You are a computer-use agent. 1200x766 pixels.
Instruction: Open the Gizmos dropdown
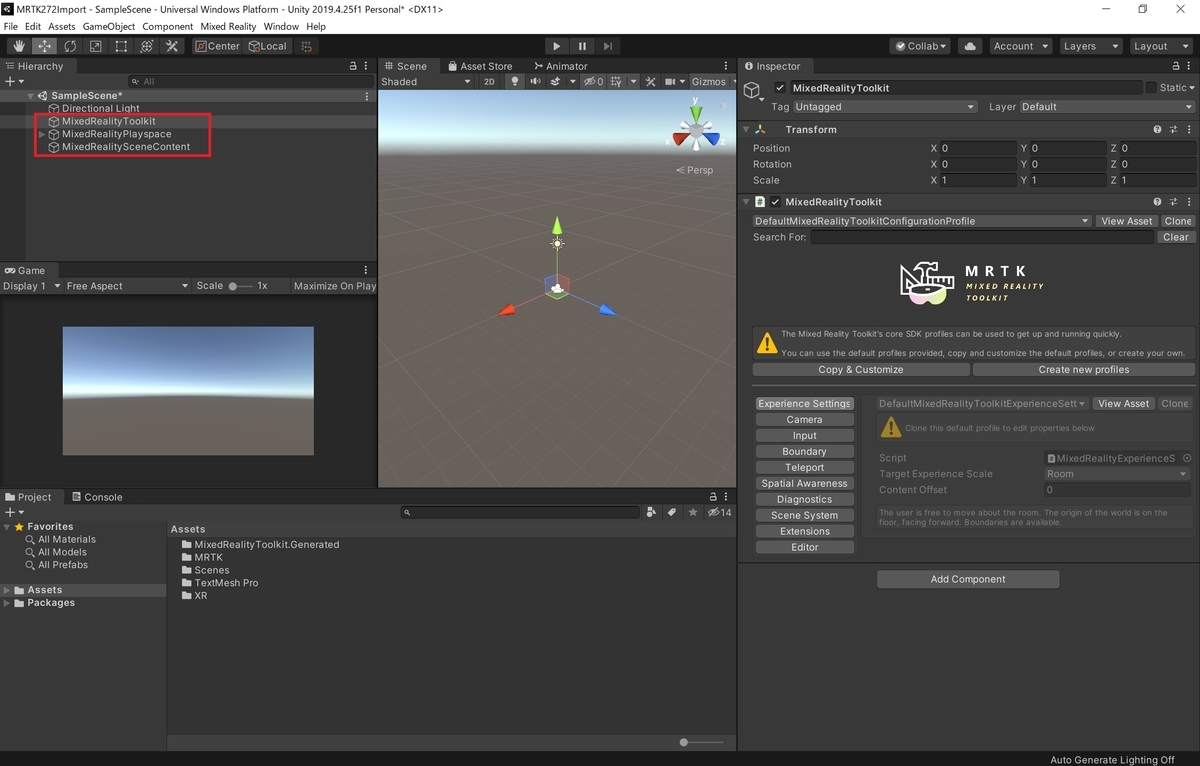713,81
